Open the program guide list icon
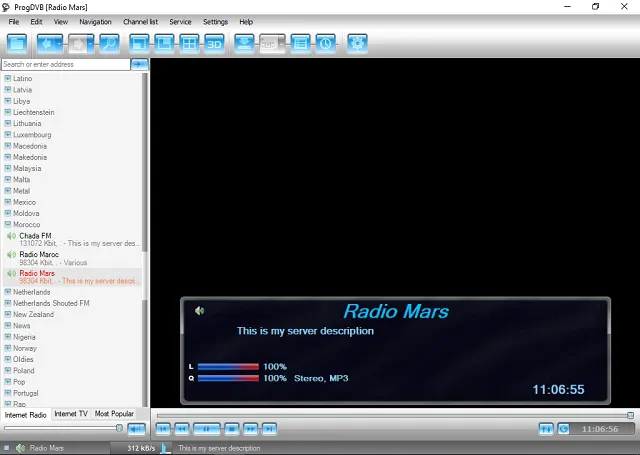The width and height of the screenshot is (640, 455). tap(300, 43)
